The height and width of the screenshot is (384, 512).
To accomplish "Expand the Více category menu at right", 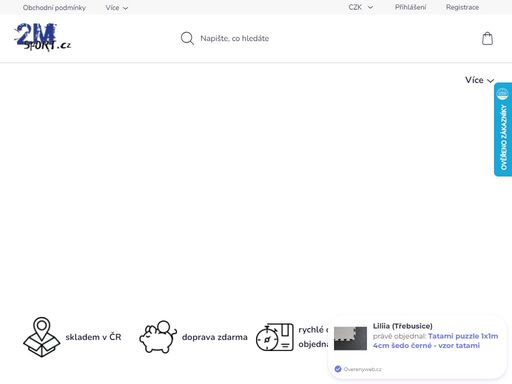I will 479,80.
